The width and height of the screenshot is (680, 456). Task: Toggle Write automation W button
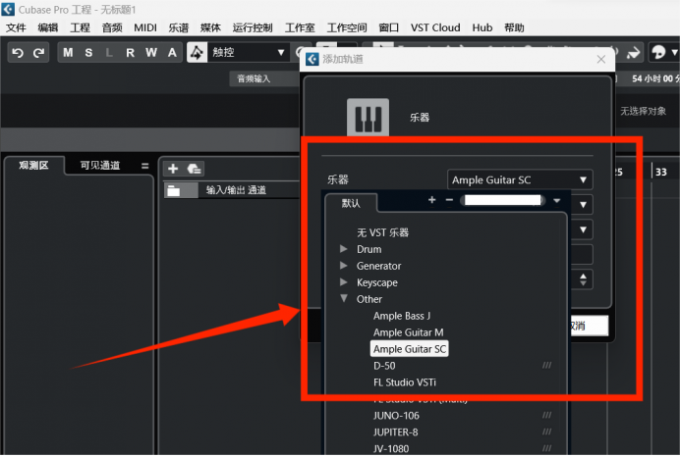(151, 52)
